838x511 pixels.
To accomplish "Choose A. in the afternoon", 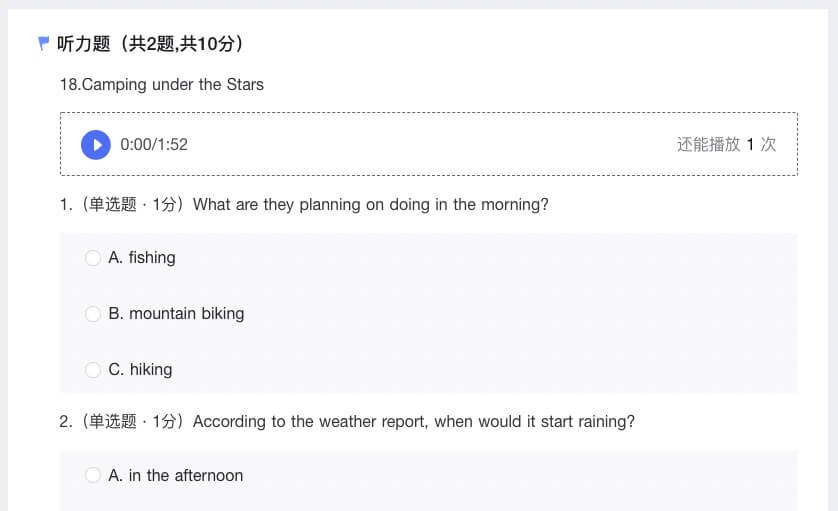I will coord(92,475).
